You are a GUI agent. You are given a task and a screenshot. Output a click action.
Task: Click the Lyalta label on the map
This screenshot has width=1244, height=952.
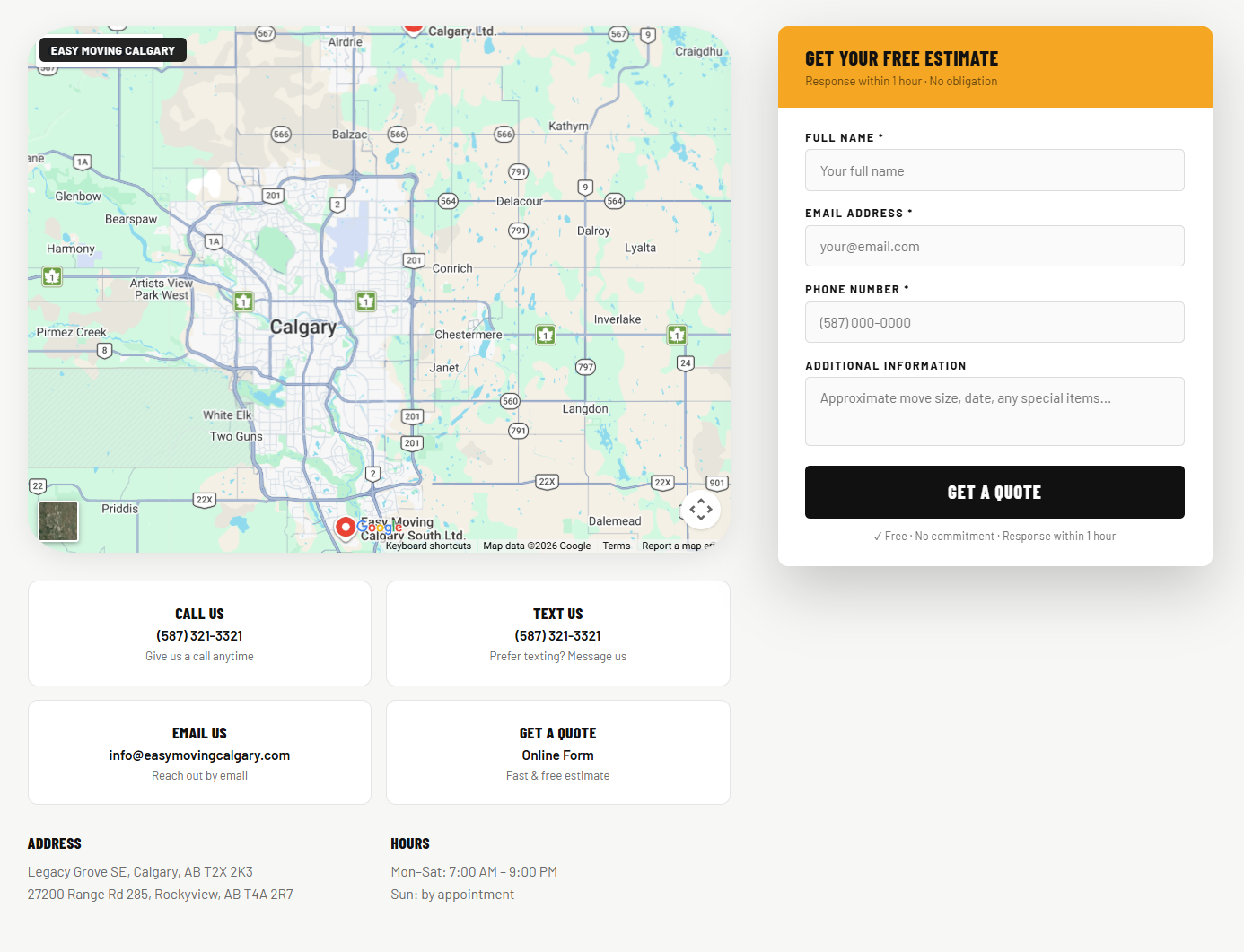click(x=640, y=248)
